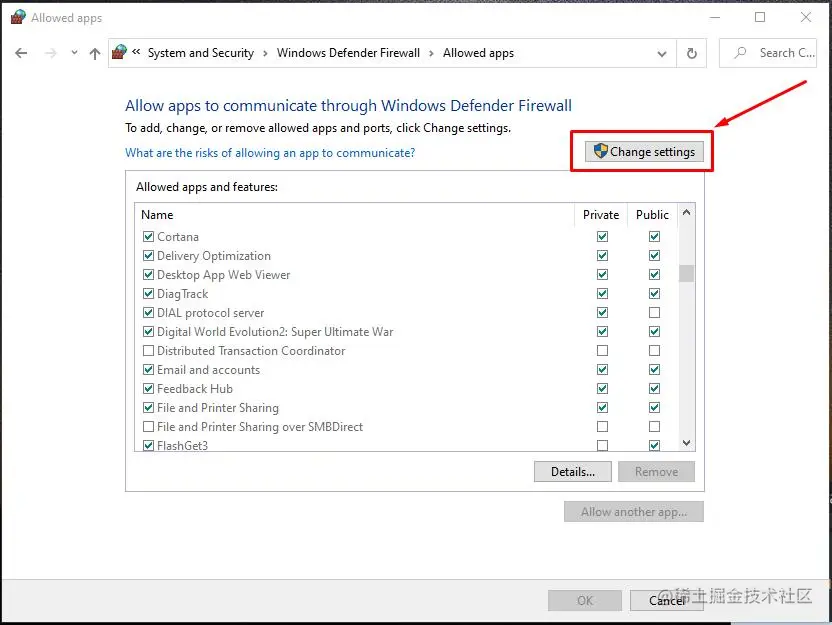Toggle Email and accounts Private checkbox
Image resolution: width=832 pixels, height=625 pixels.
[x=602, y=369]
